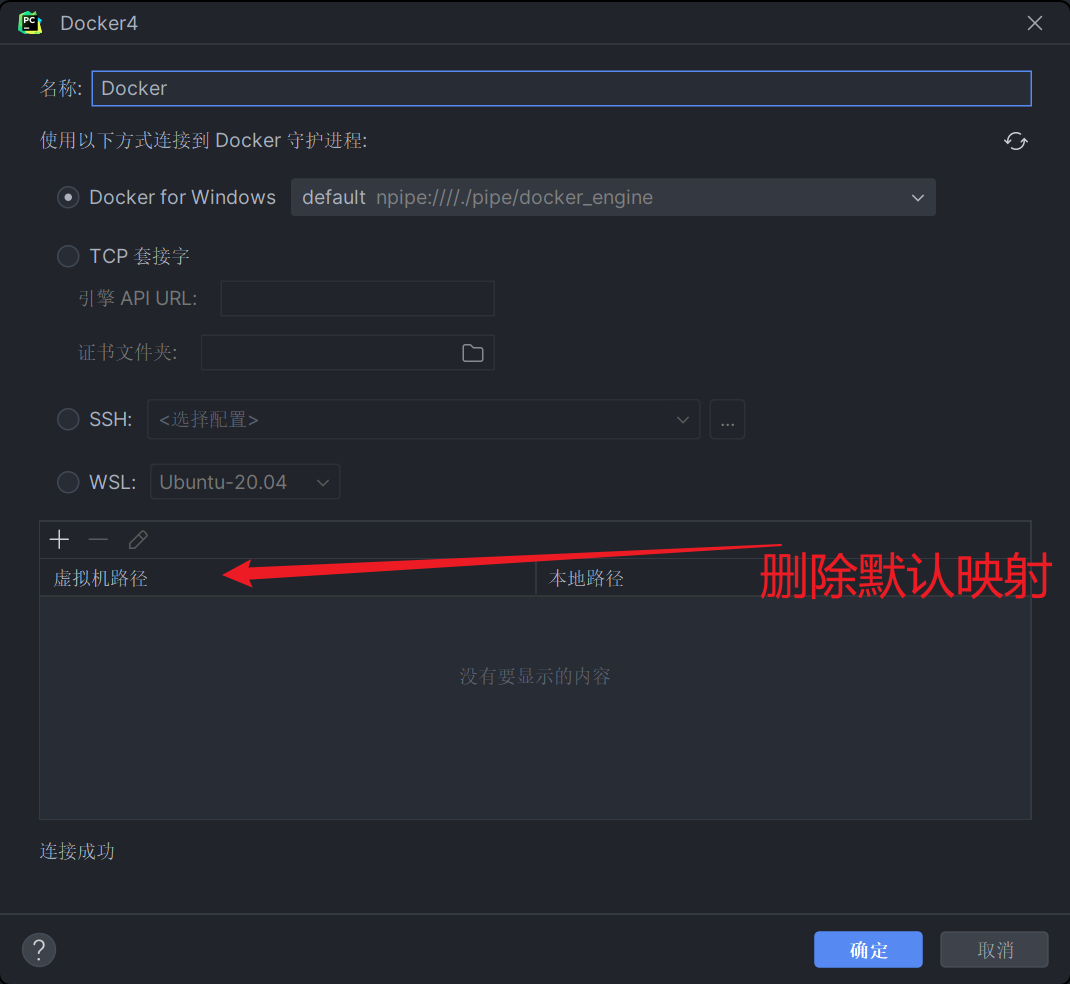1070x984 pixels.
Task: Click the 连接成功 status text
Action: [x=77, y=851]
